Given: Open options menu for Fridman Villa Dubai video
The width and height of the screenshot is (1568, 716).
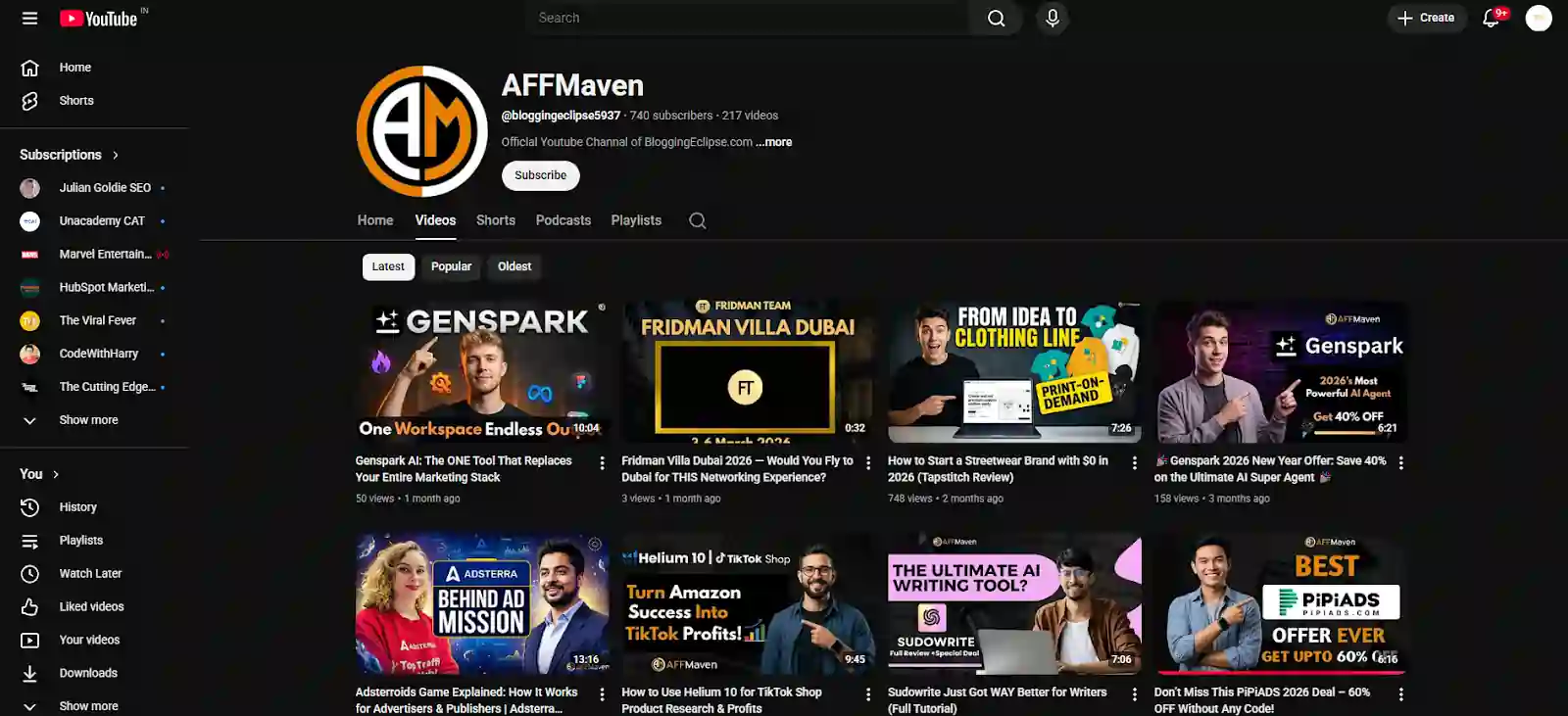Looking at the screenshot, I should 868,463.
